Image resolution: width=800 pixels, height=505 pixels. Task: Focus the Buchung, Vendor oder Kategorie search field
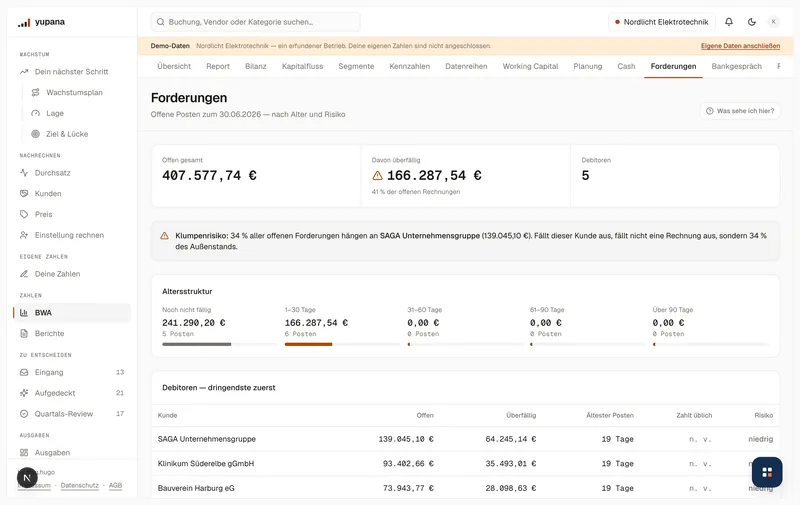[x=256, y=22]
